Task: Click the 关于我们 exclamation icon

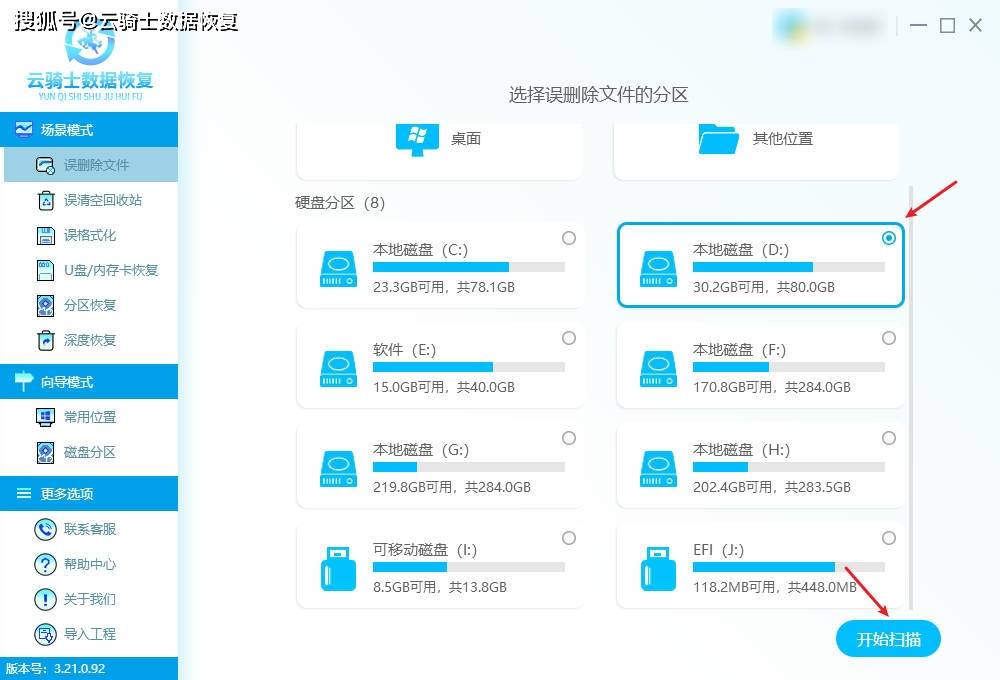Action: (45, 600)
